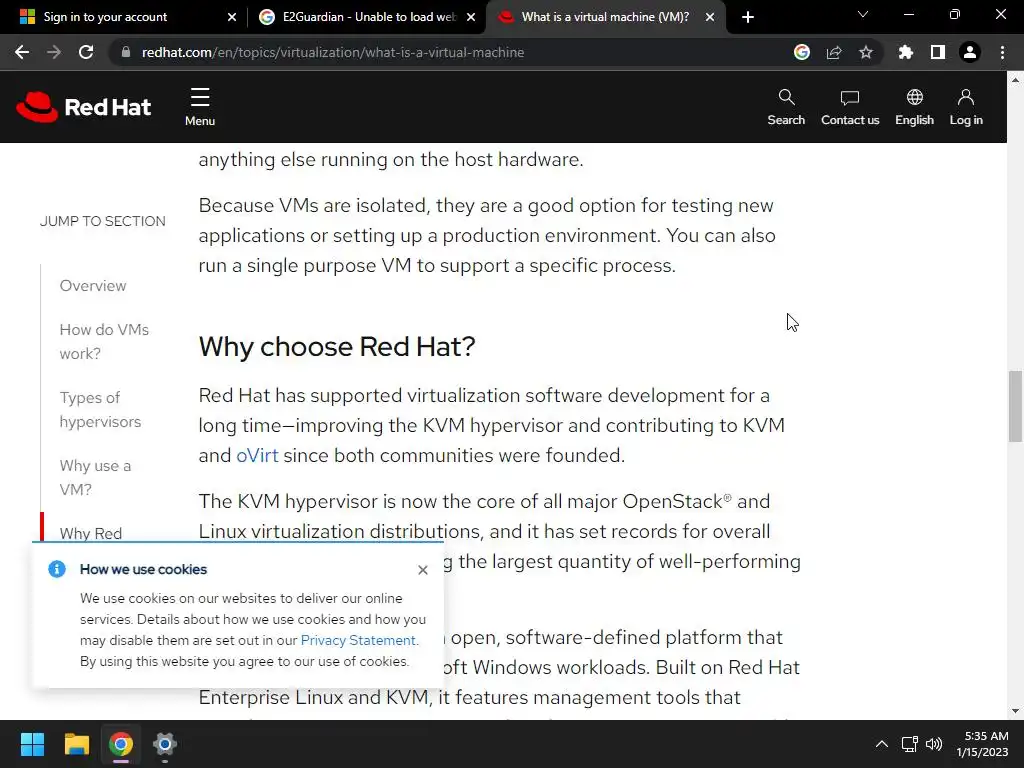Open volume control tray icon
Screen dimensions: 1024x768
point(934,744)
